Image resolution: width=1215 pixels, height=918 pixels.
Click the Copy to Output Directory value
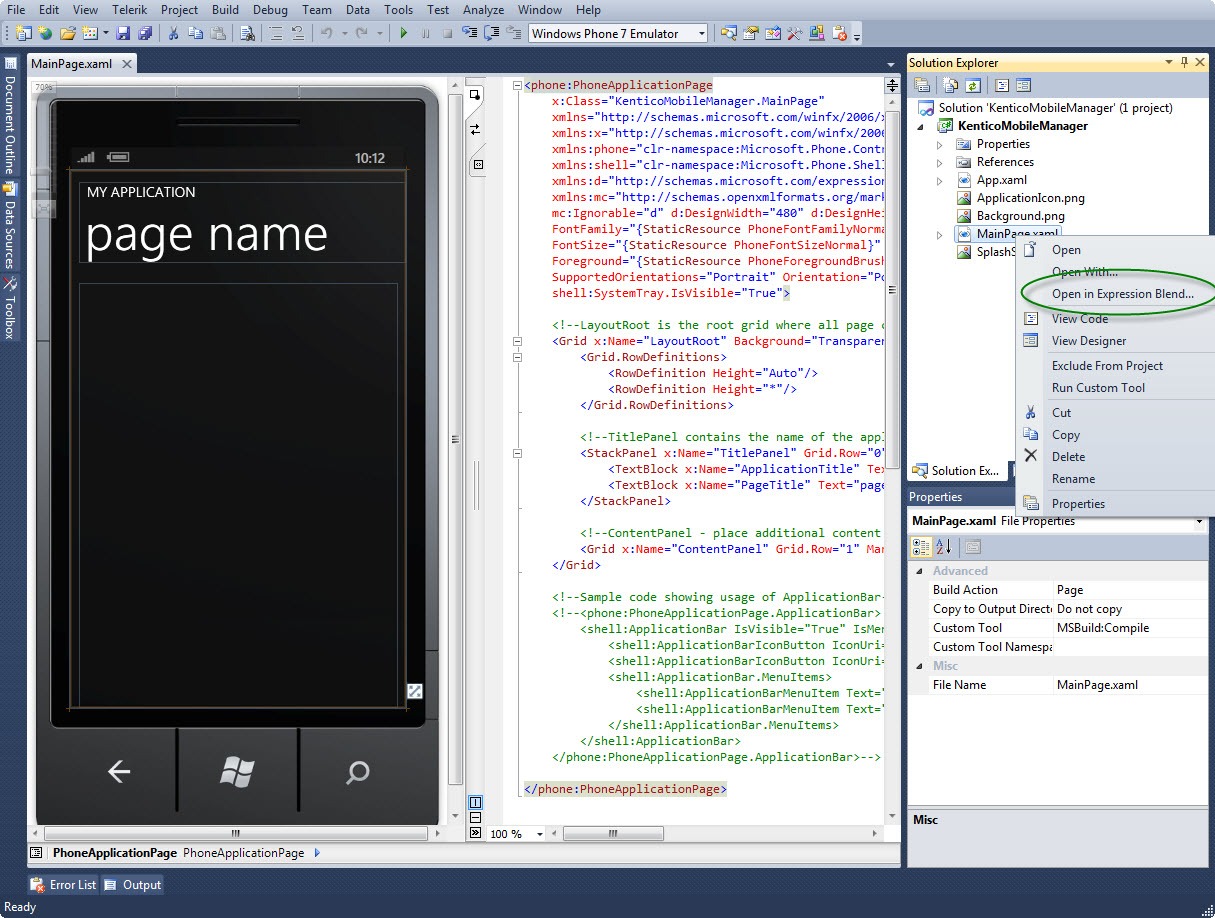(1129, 609)
